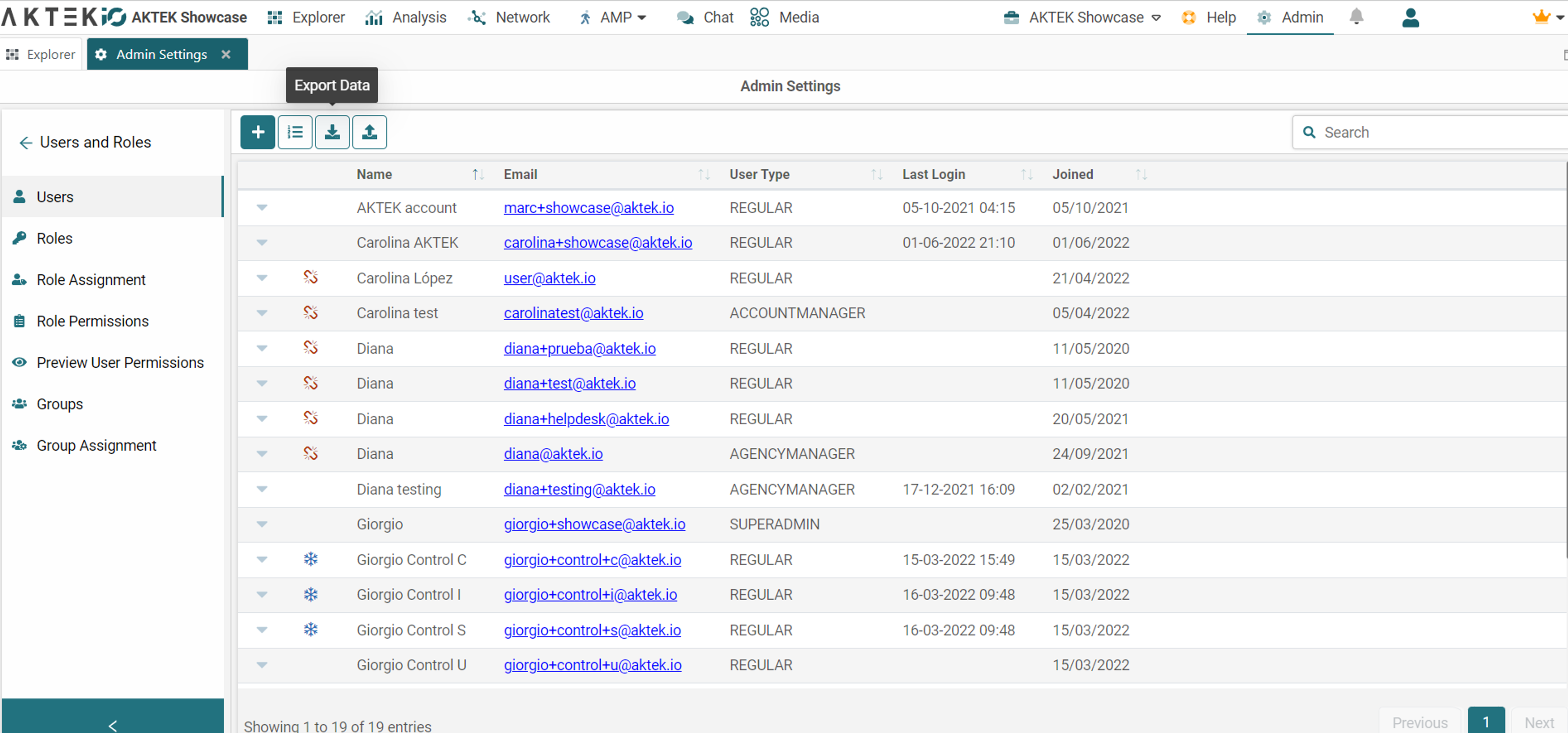Expand the Carolina test row
The width and height of the screenshot is (1568, 733).
262,313
